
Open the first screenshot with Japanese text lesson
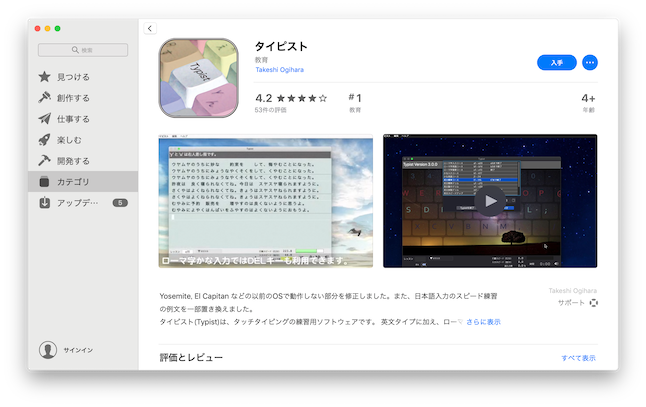[266, 201]
